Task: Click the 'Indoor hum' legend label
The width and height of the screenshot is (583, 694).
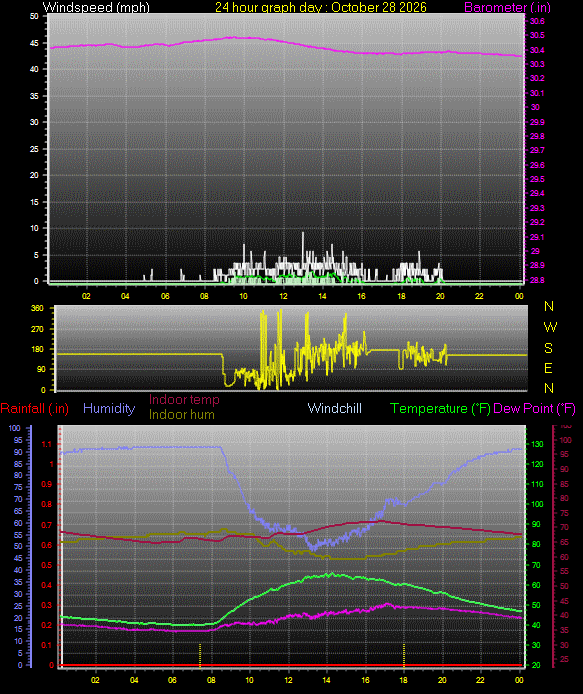Action: (181, 414)
